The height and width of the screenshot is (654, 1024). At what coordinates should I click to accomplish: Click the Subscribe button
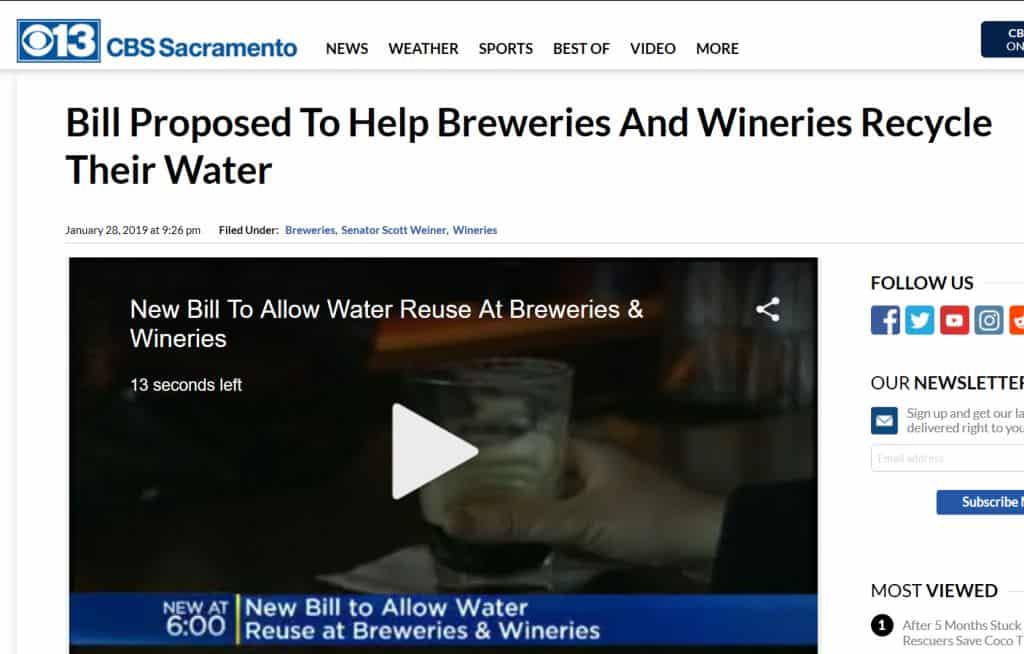980,502
